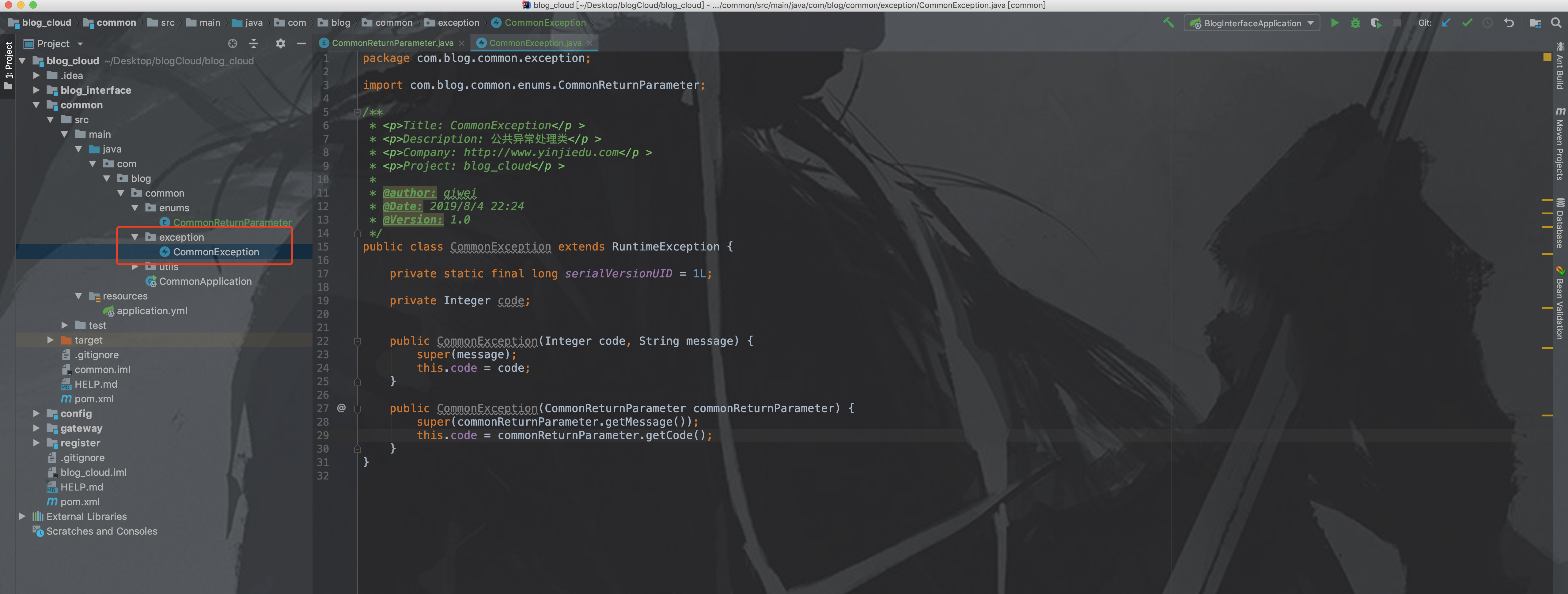Click Run with Coverage icon

[x=1376, y=23]
